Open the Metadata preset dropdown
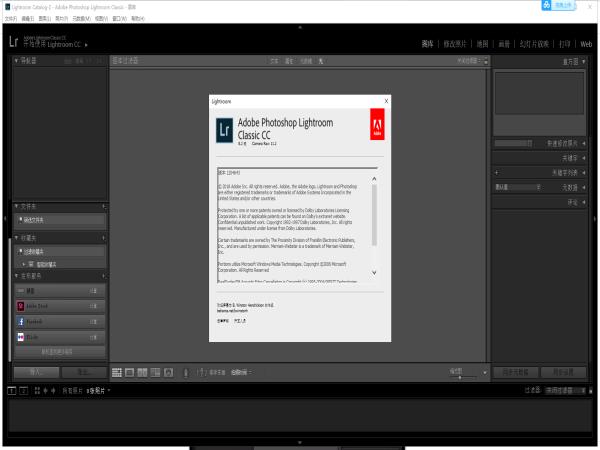 (x=517, y=187)
